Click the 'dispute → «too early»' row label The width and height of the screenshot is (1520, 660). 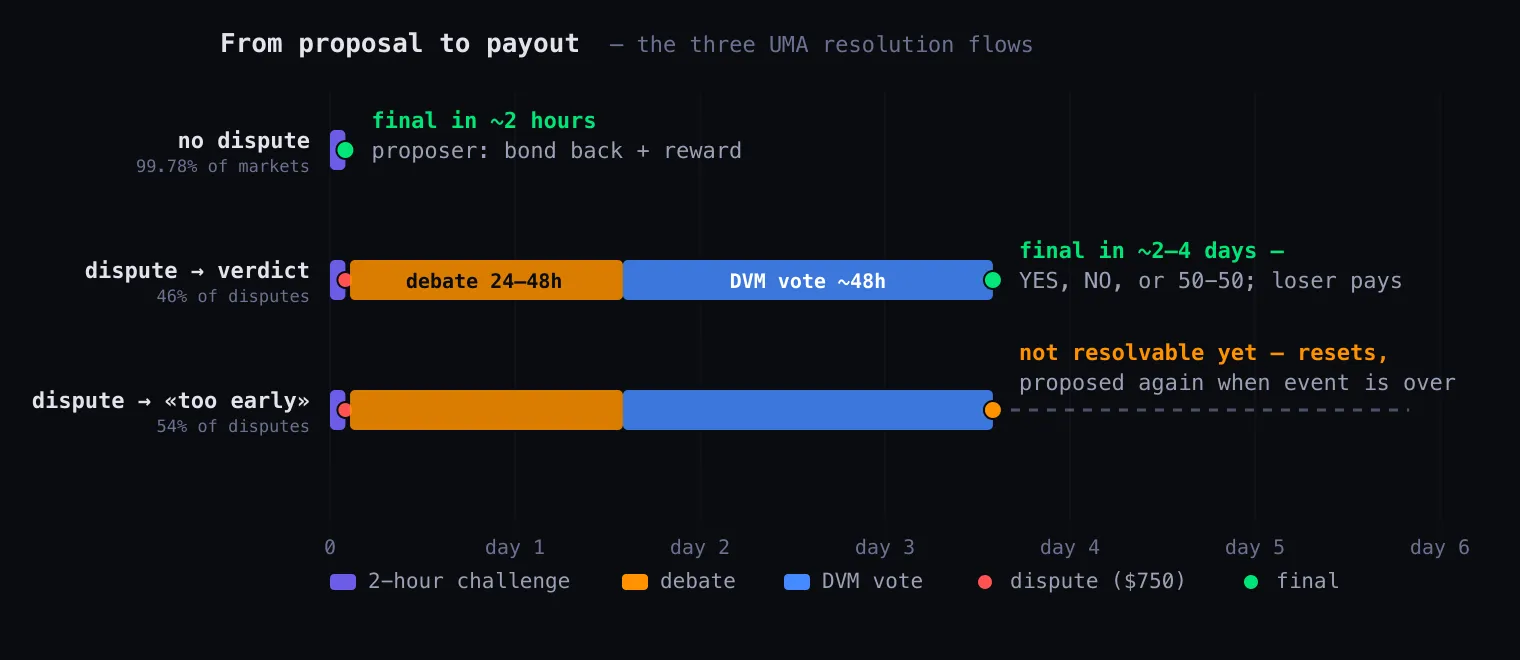171,401
